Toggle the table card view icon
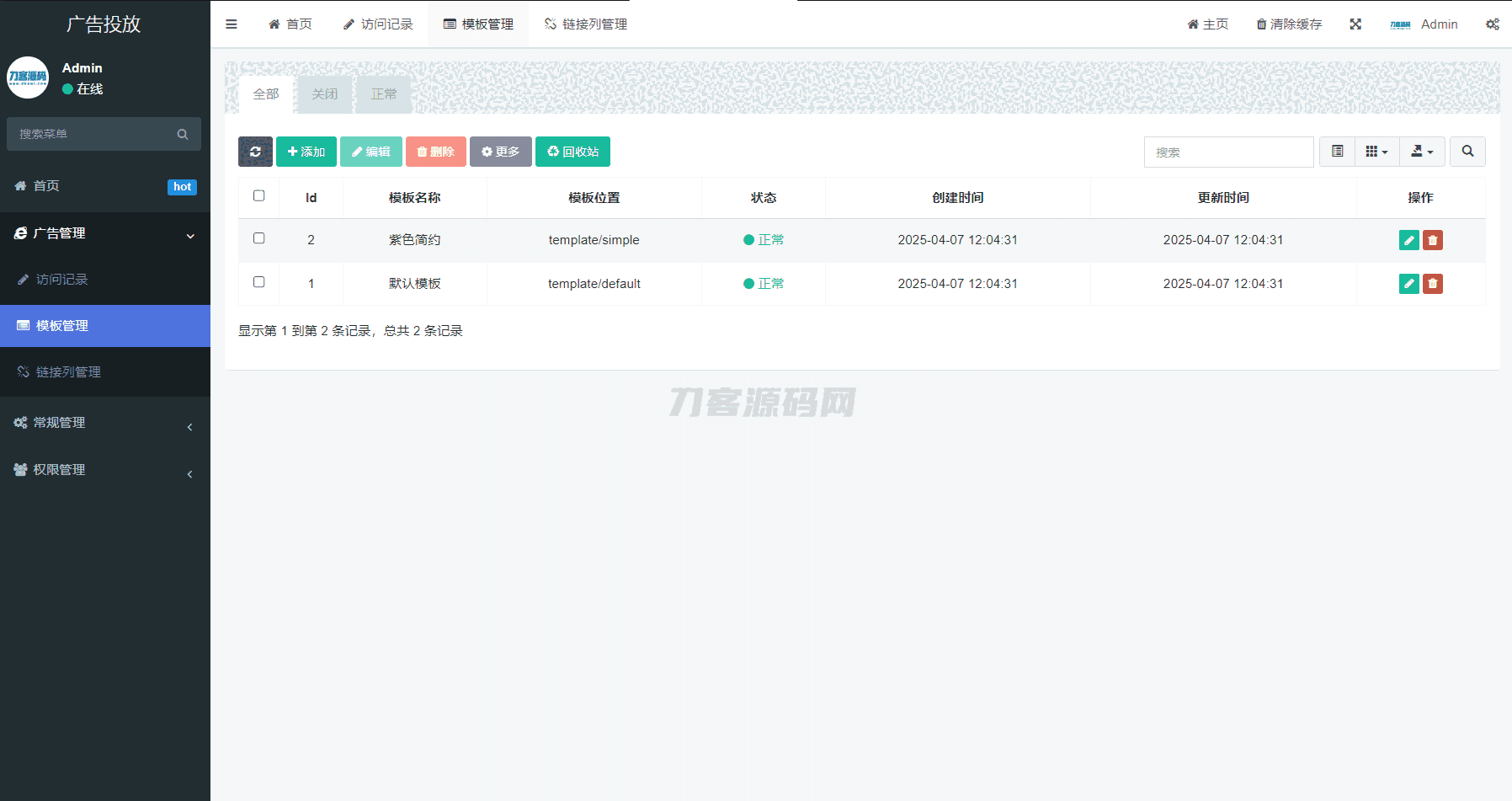Viewport: 1512px width, 801px height. pos(1337,152)
